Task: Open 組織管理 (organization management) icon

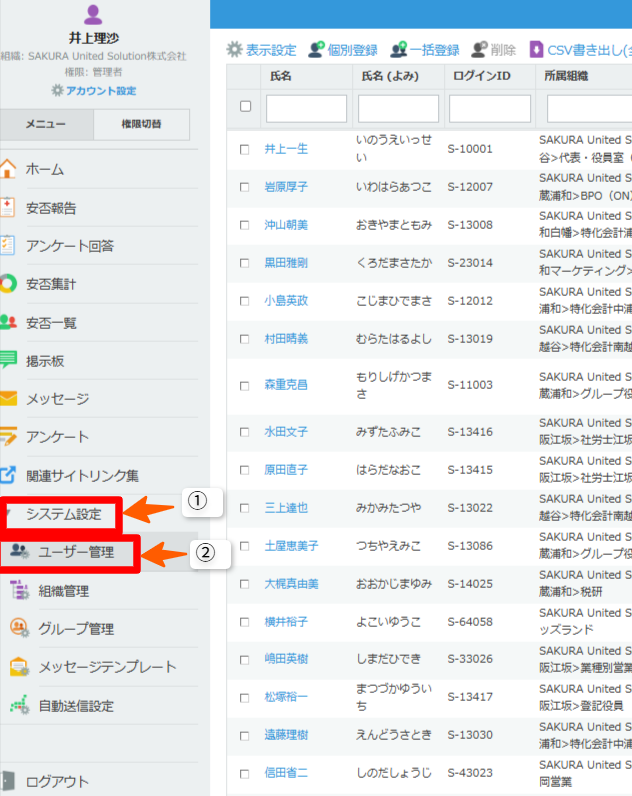Action: [x=20, y=591]
